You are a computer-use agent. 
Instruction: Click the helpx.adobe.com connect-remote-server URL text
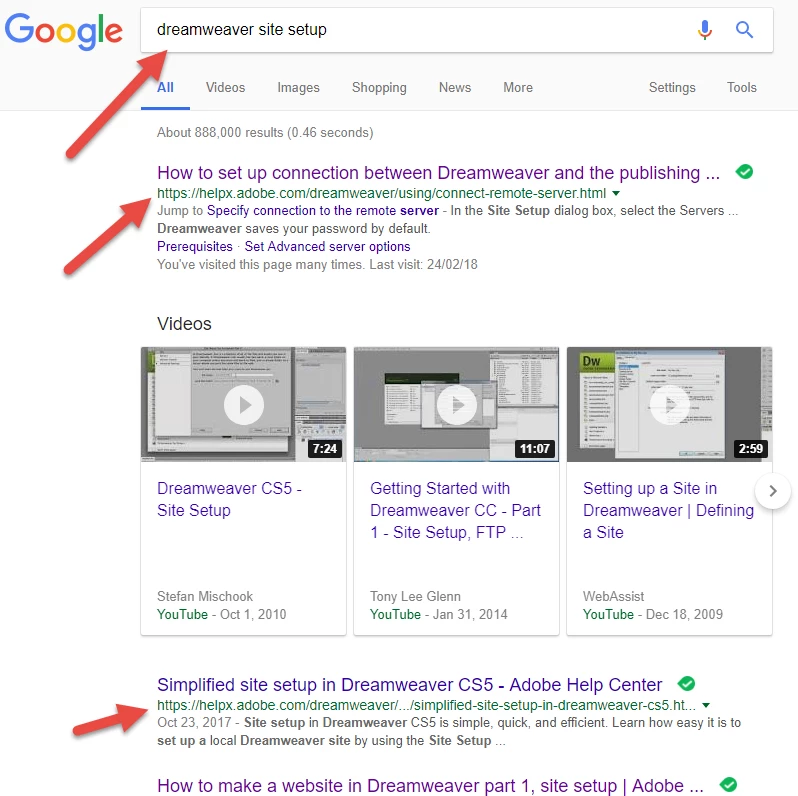(x=381, y=193)
